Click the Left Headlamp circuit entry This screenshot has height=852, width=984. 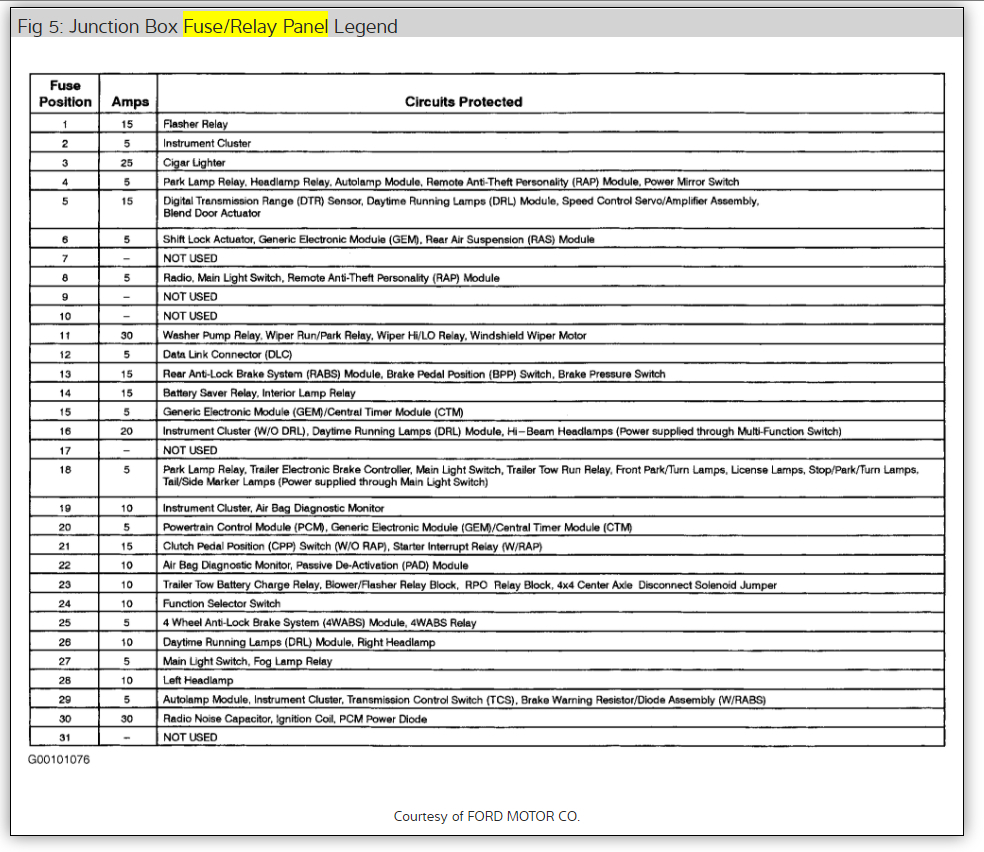198,680
